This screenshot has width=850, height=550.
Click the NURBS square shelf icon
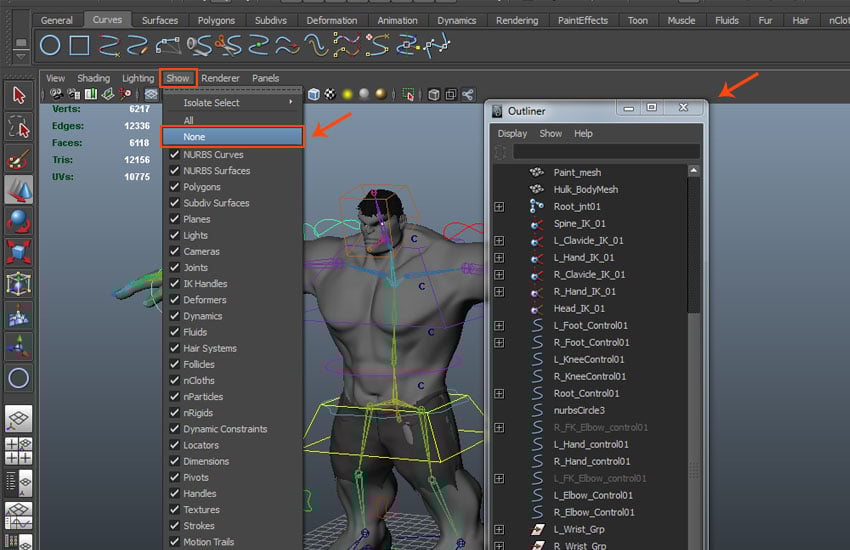[x=80, y=45]
